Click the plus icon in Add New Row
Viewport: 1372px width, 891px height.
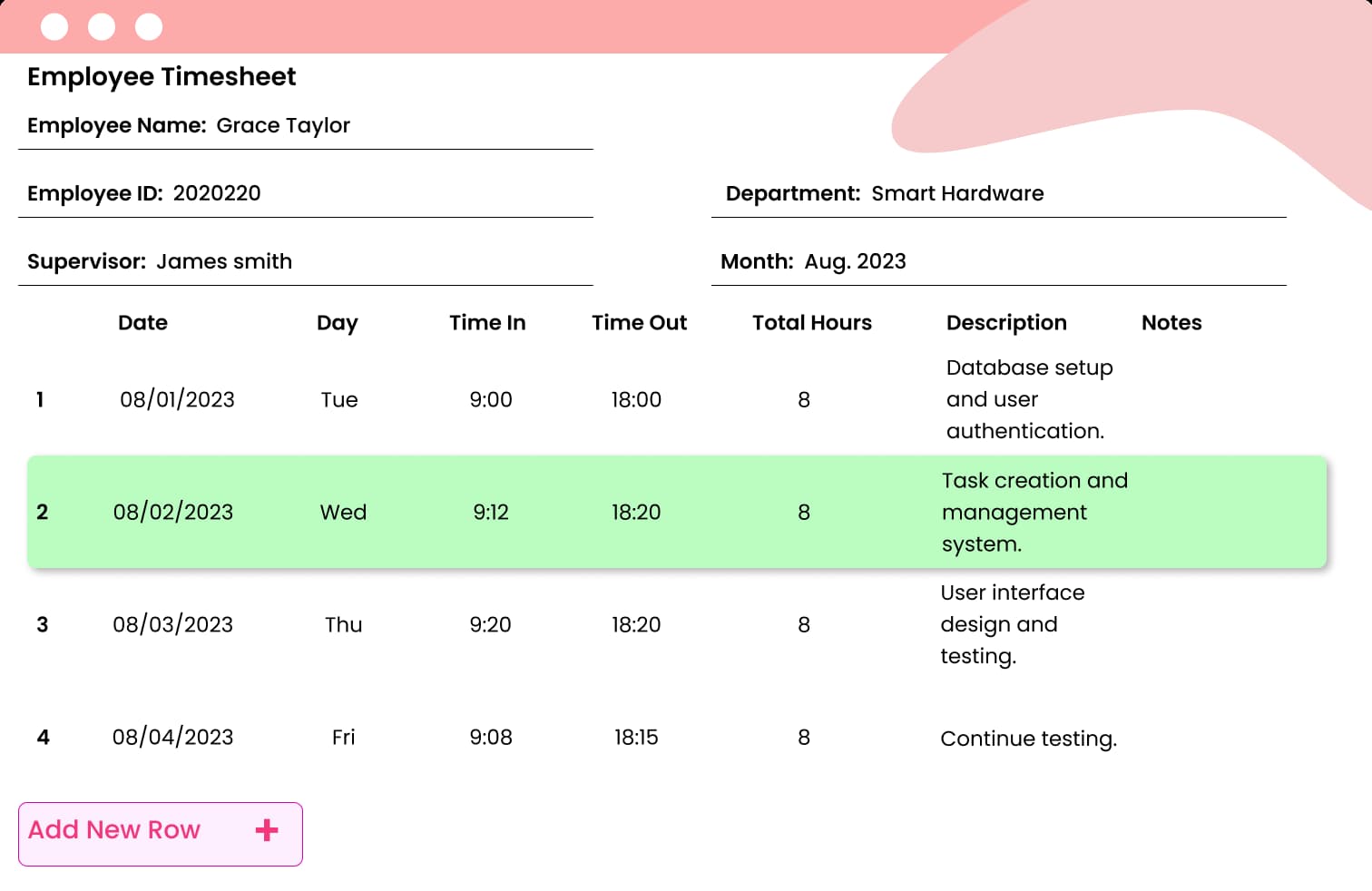point(267,830)
